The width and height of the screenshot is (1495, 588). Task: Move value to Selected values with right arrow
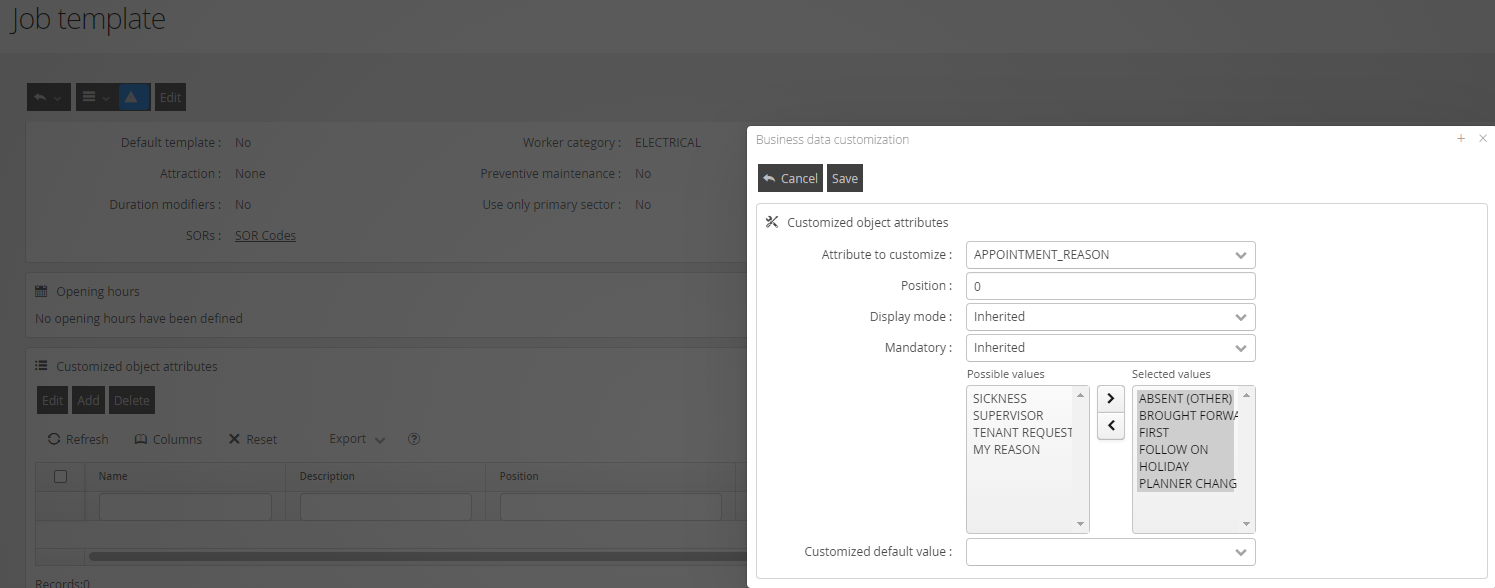(1110, 398)
